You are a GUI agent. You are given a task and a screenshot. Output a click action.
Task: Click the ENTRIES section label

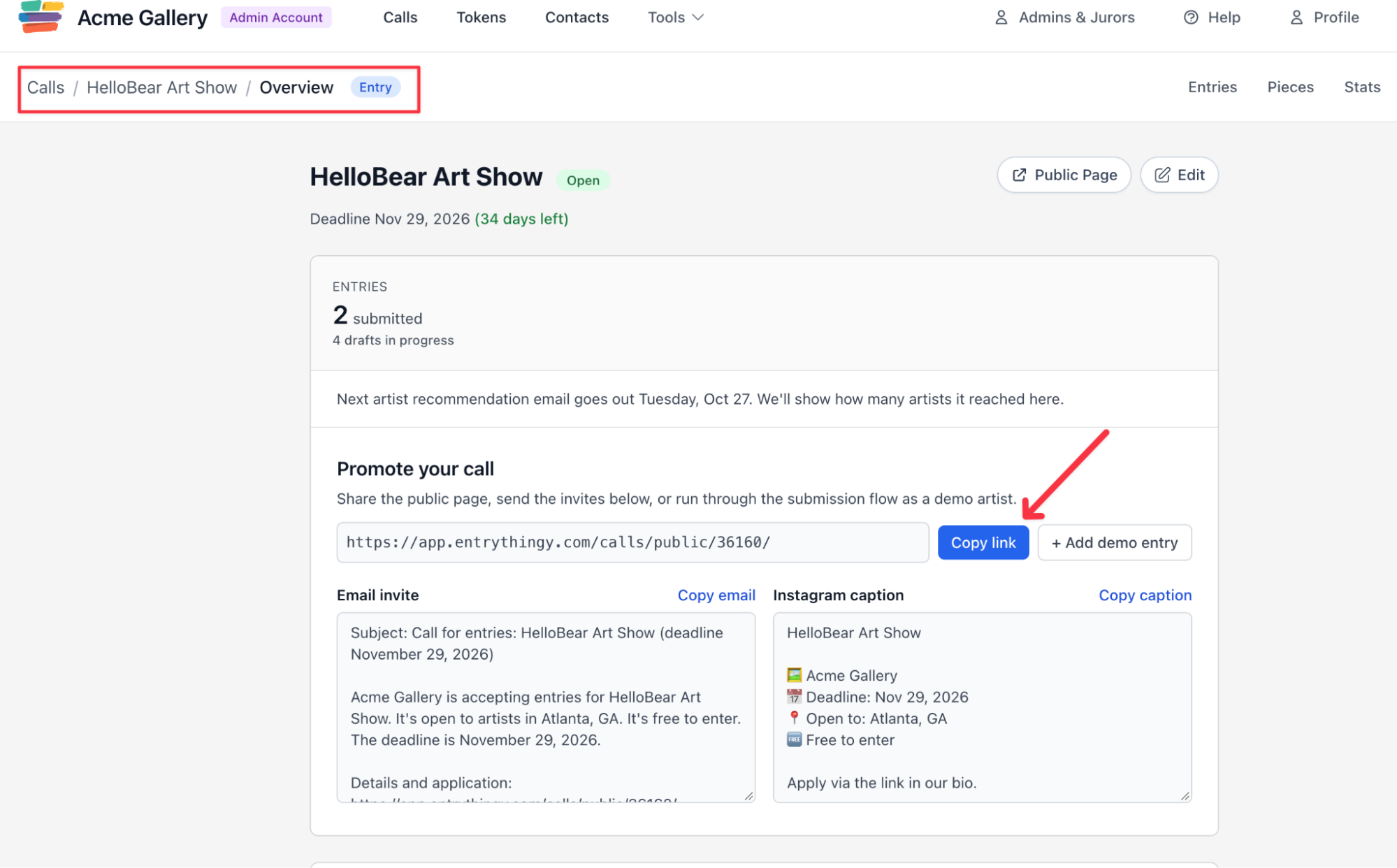(x=359, y=287)
